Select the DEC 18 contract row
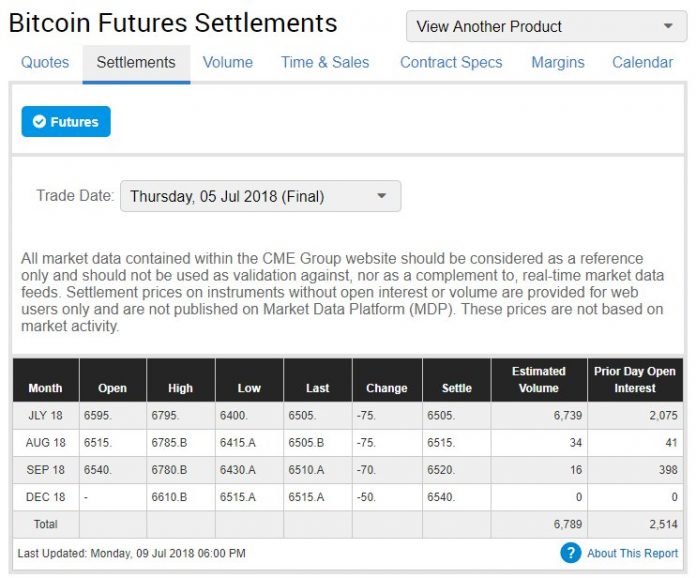The height and width of the screenshot is (578, 696). 45,497
